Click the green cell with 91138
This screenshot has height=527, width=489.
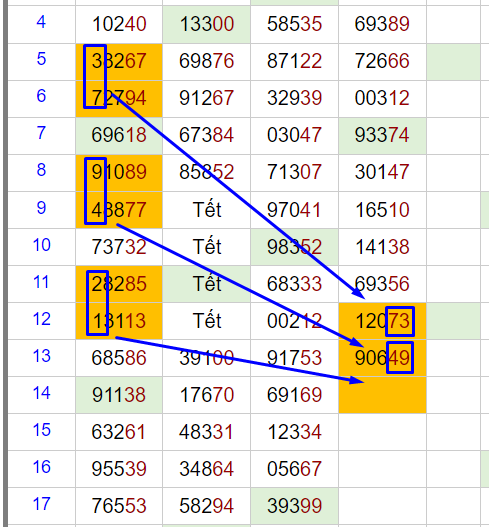119,395
